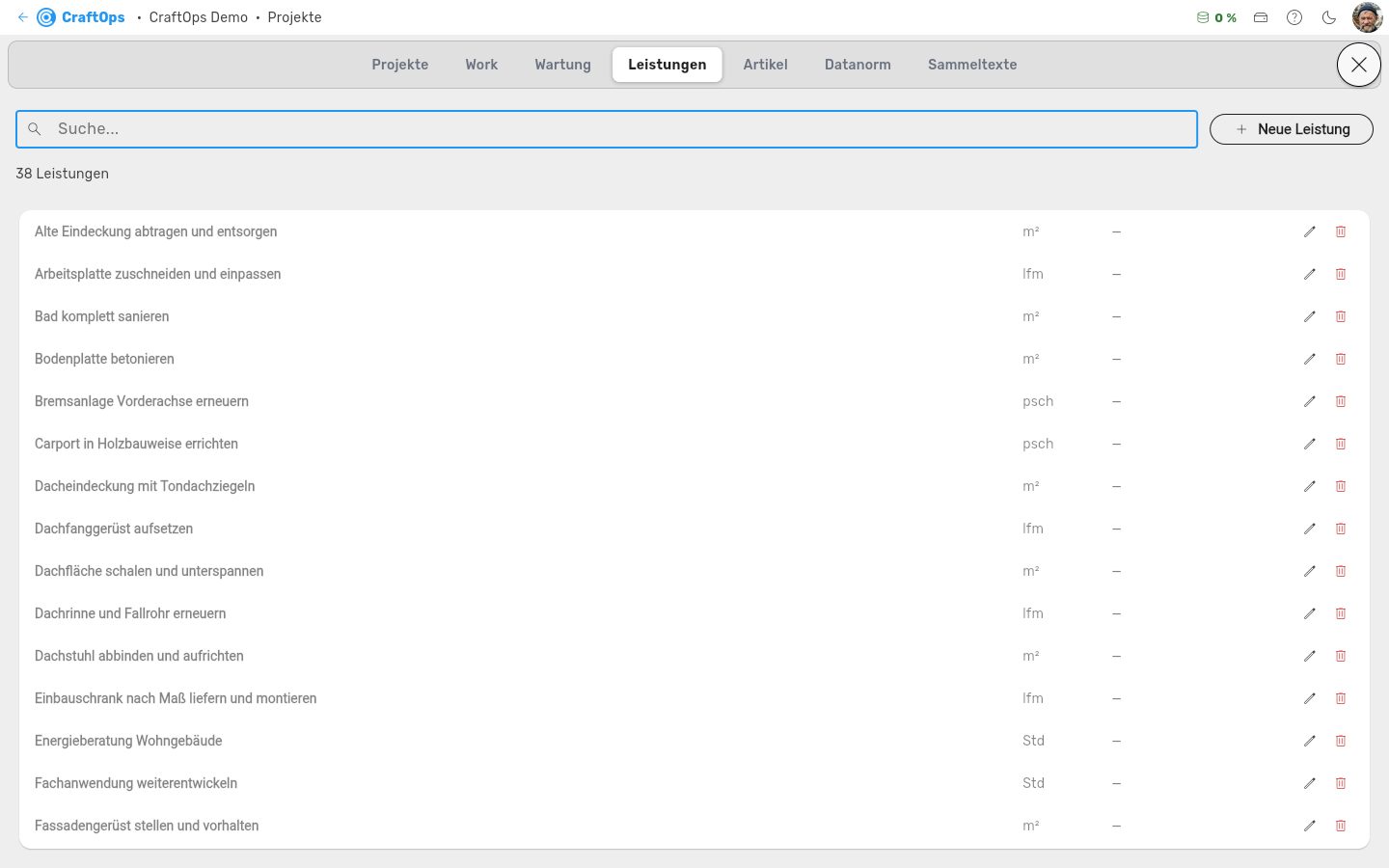This screenshot has height=868, width=1389.
Task: Click the Neue Leistung button
Action: pyautogui.click(x=1291, y=129)
